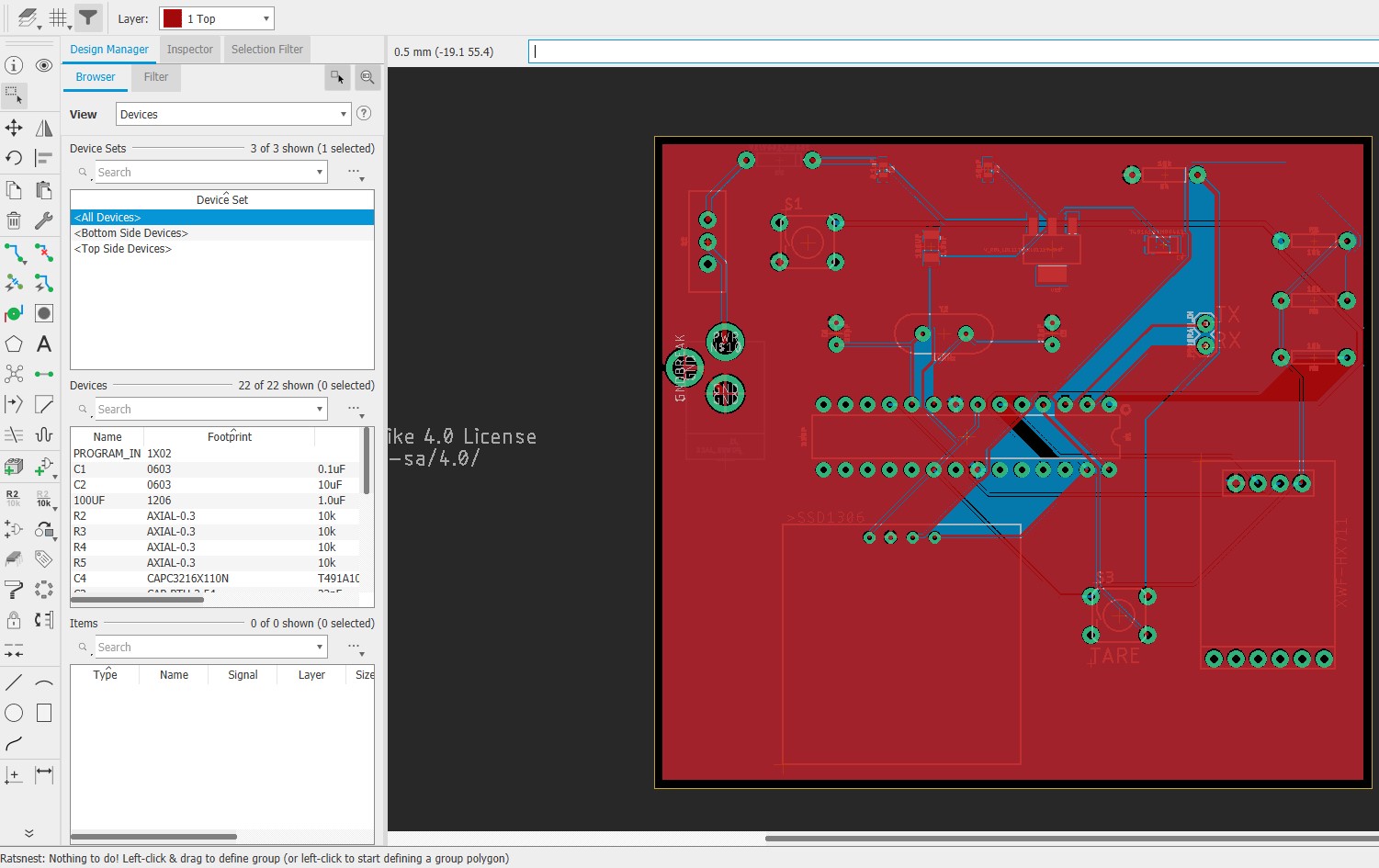Switch to the Inspector tab
This screenshot has width=1379, height=868.
point(190,50)
